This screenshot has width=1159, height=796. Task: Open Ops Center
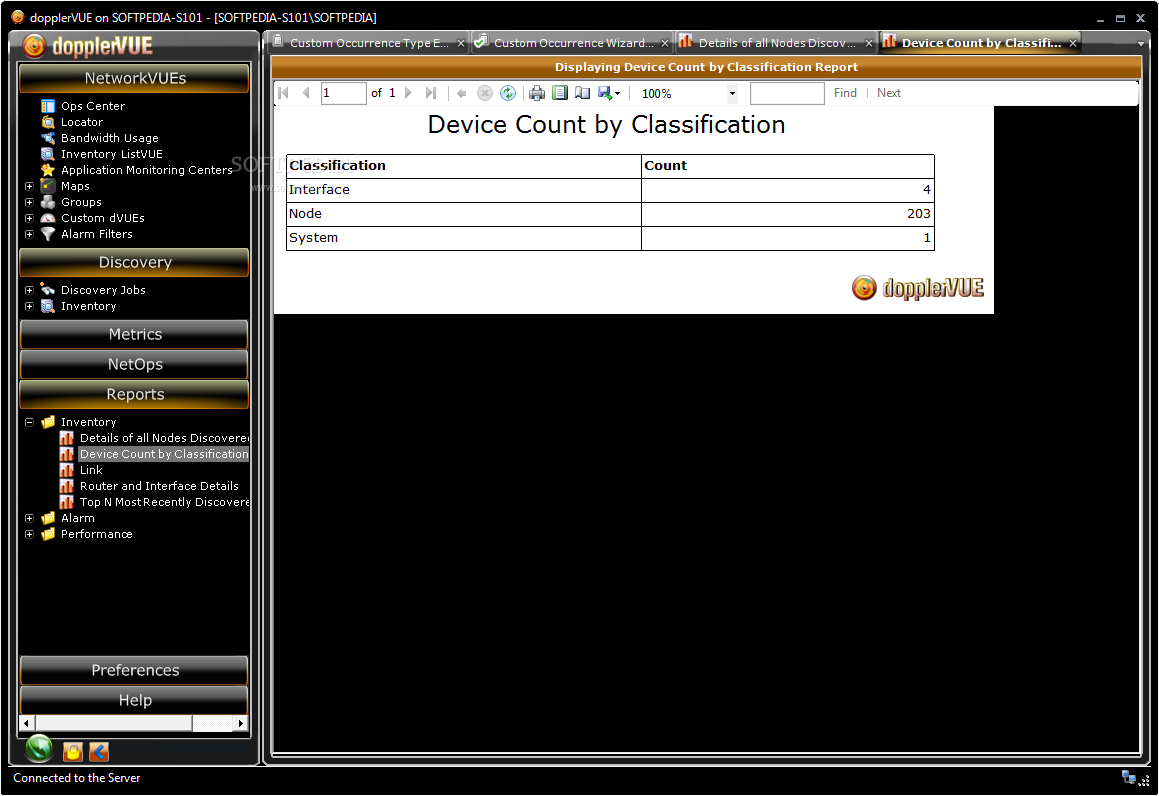tap(93, 106)
